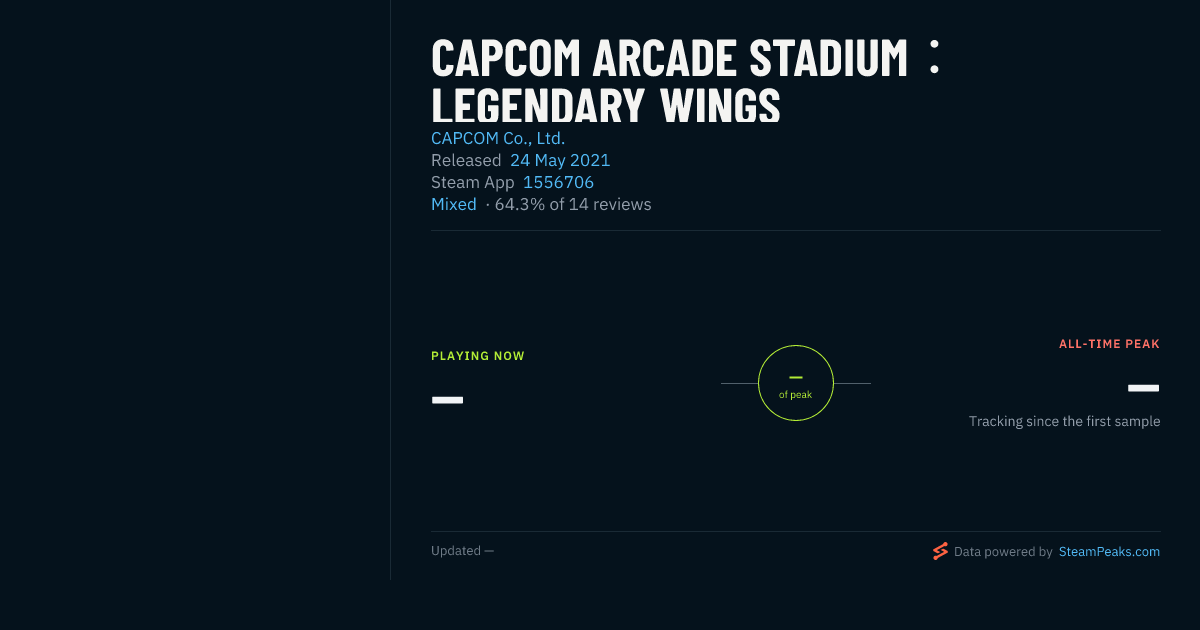Click the ALL-TIME PEAK label
This screenshot has height=630, width=1200.
point(1110,344)
